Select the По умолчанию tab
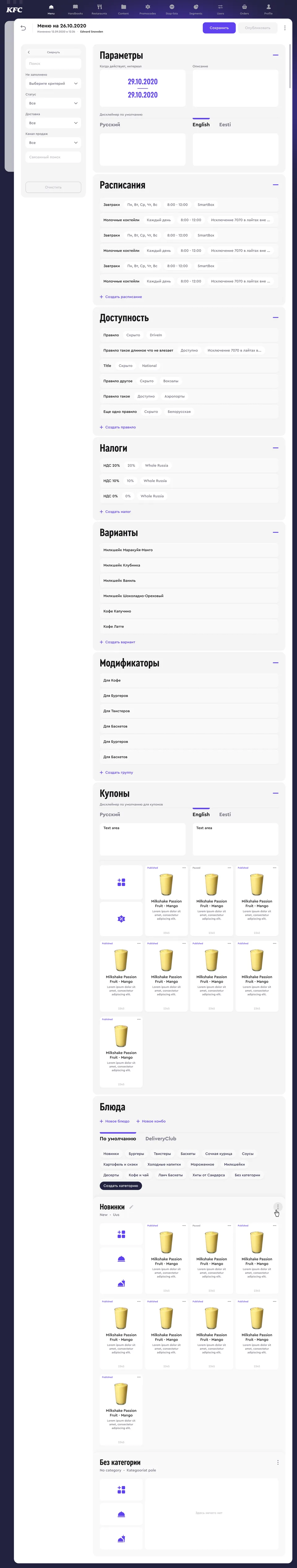Viewport: 297px width, 1568px height. coord(118,1138)
